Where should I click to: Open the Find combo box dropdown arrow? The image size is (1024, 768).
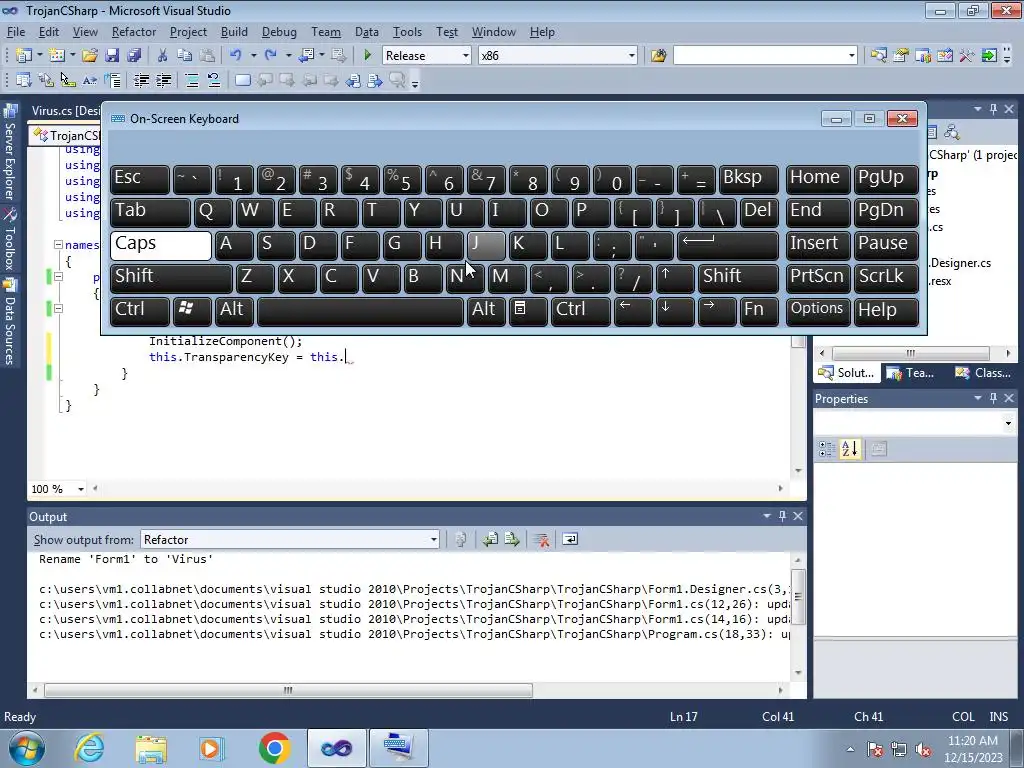(x=852, y=56)
